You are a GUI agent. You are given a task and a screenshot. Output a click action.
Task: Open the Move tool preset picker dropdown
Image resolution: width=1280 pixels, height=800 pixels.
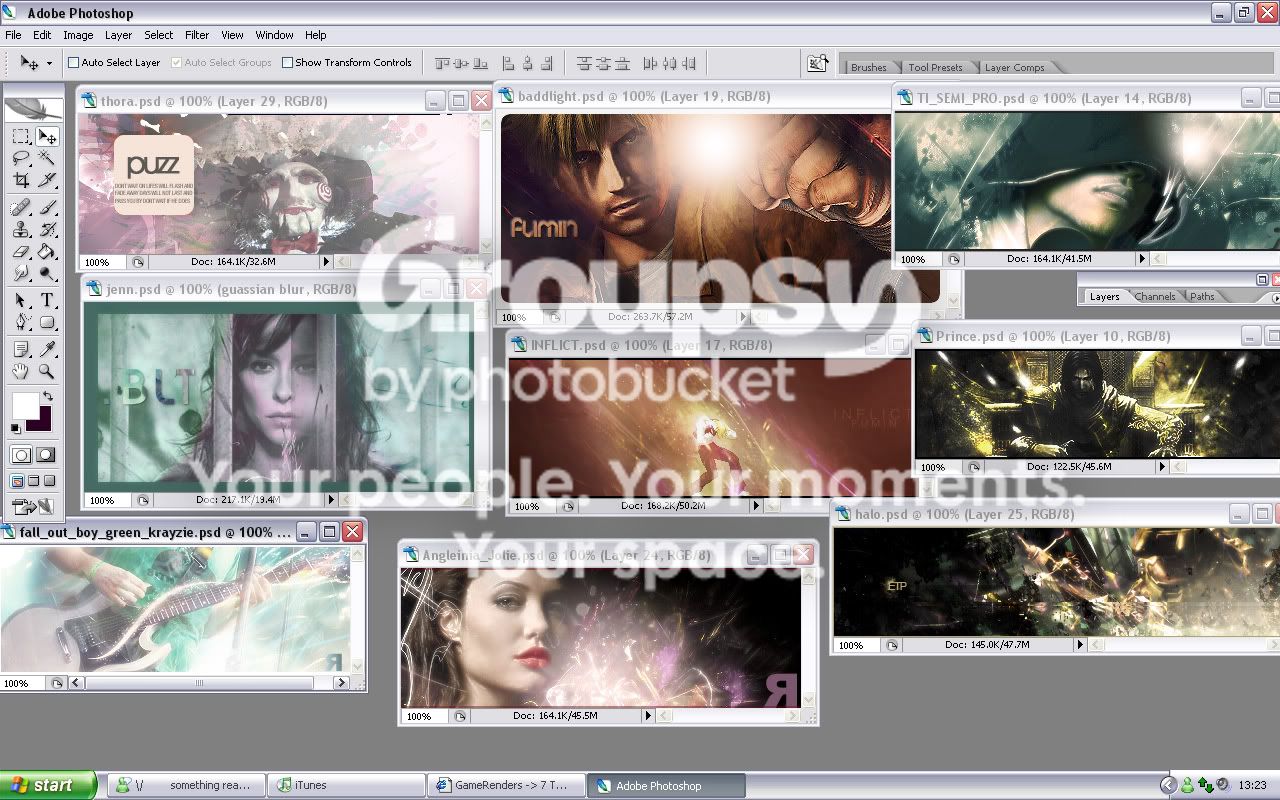tap(49, 63)
